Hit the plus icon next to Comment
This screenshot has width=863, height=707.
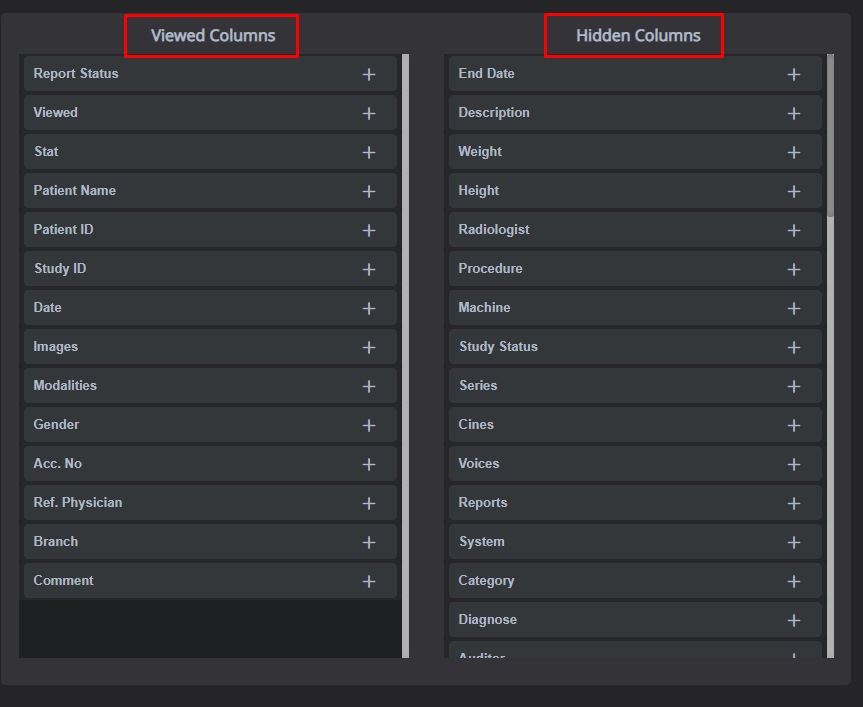tap(369, 581)
